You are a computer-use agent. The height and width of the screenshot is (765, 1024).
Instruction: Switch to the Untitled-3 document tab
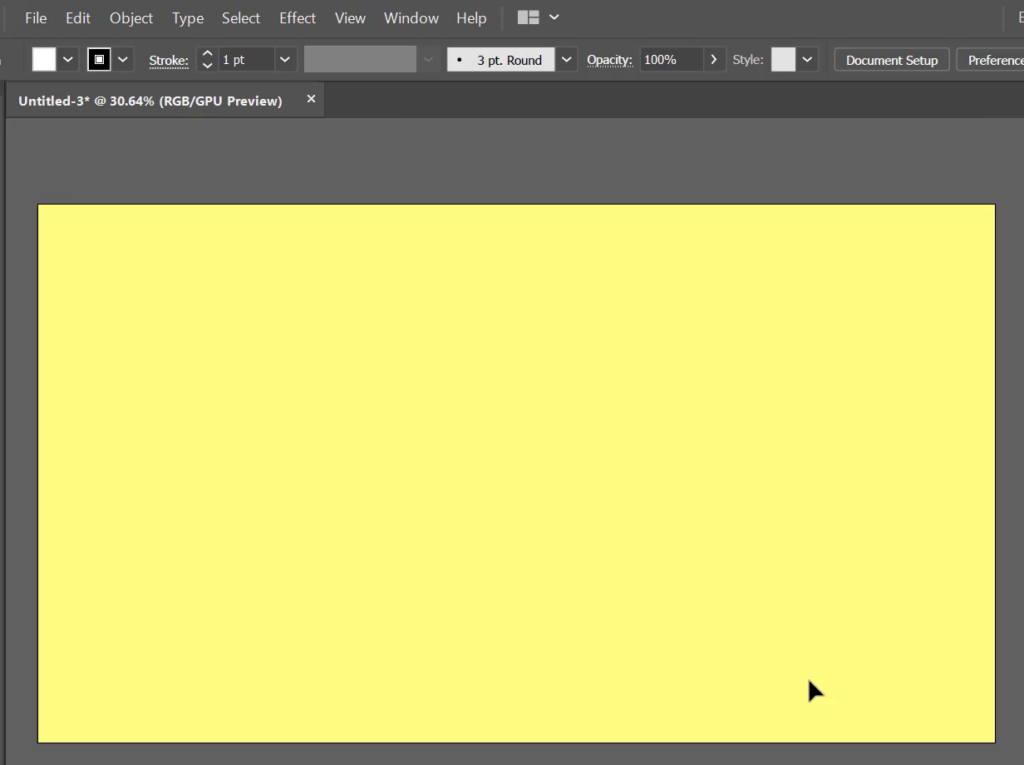tap(150, 99)
